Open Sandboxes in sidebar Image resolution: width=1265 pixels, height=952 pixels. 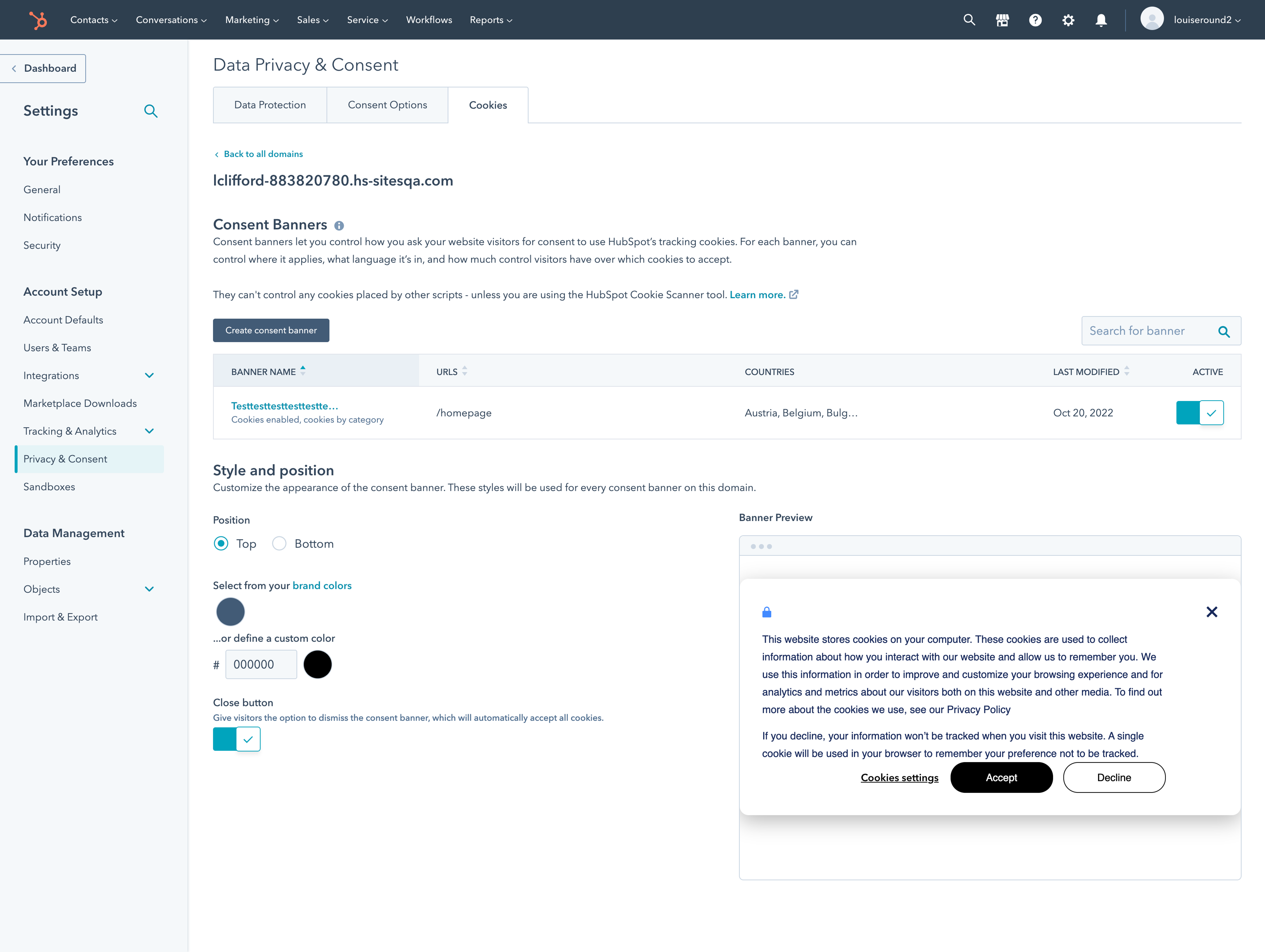[x=49, y=487]
